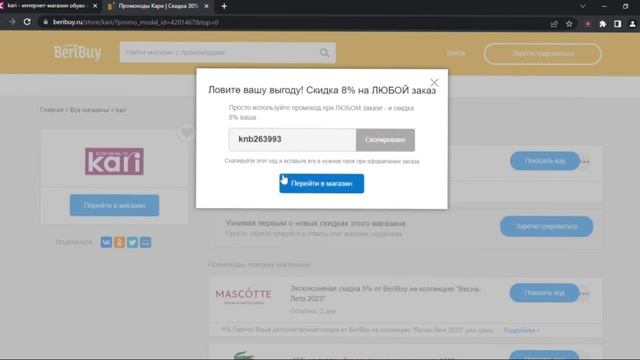Share via Odnoklassniki icon
This screenshot has width=640, height=360.
(119, 242)
